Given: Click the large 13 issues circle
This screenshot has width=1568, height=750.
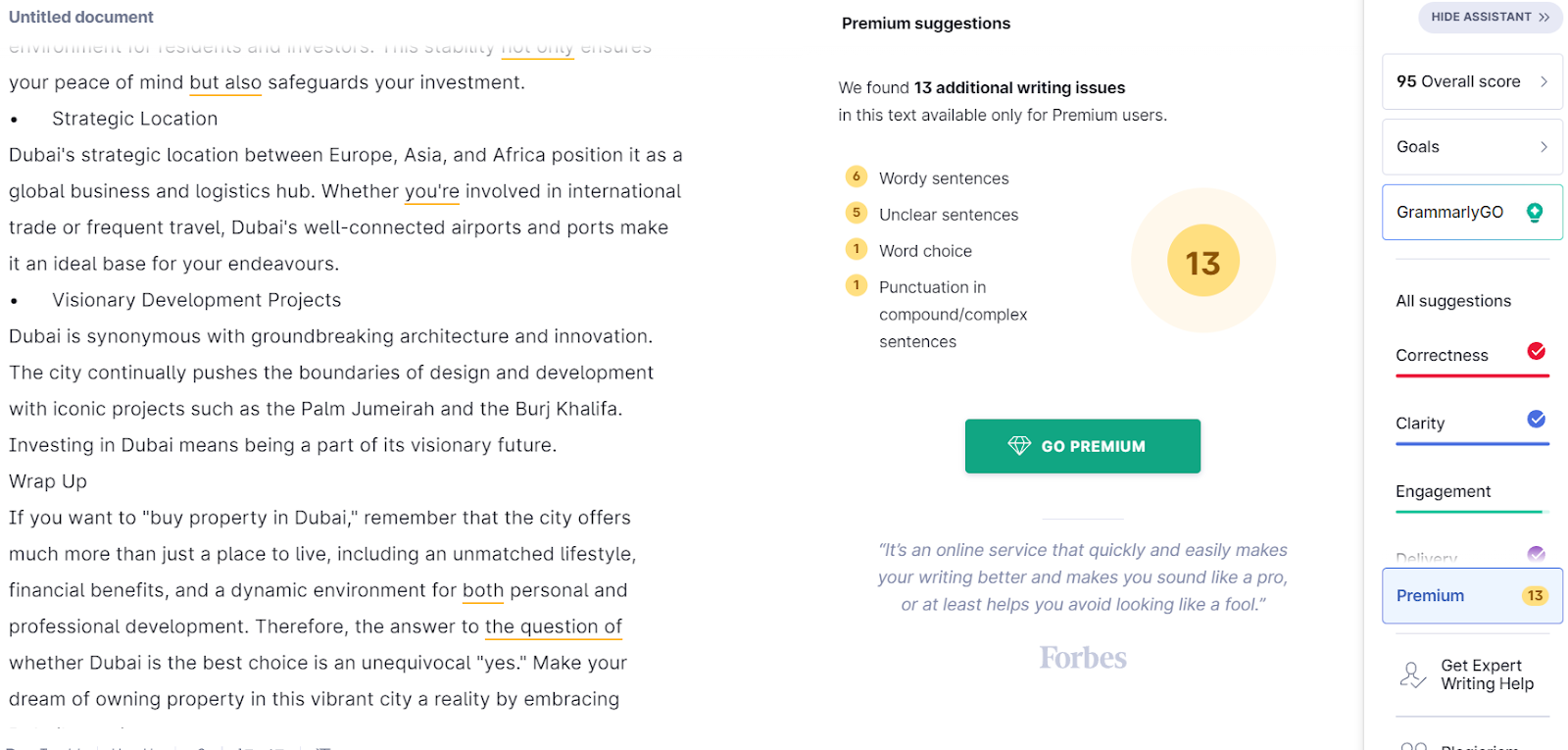Looking at the screenshot, I should pos(1202,262).
